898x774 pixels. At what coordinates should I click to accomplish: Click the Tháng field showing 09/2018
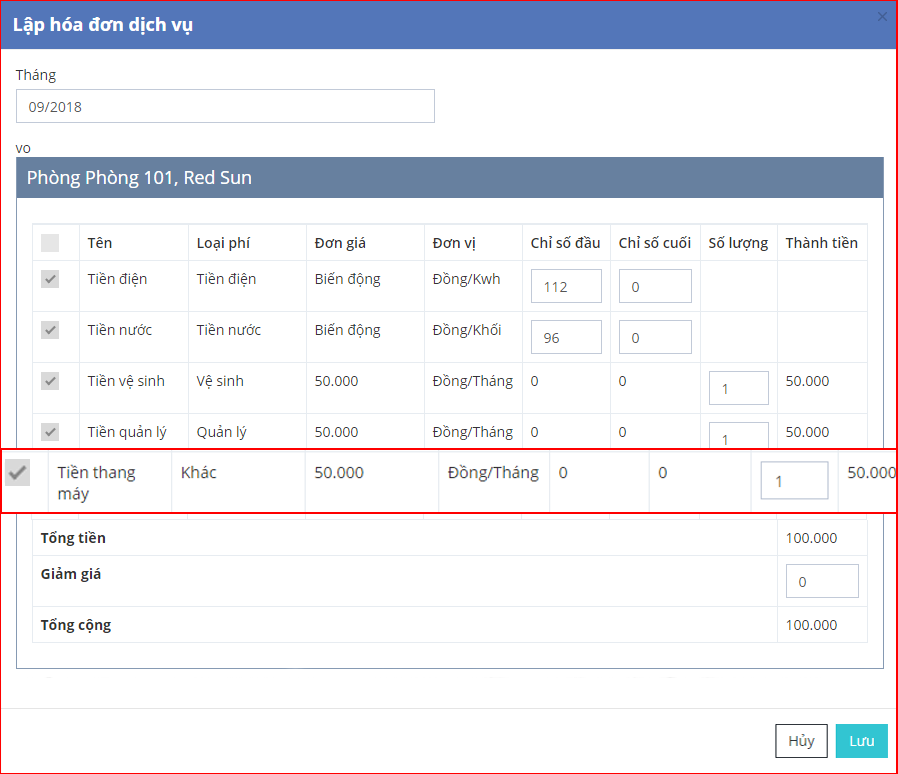(225, 106)
